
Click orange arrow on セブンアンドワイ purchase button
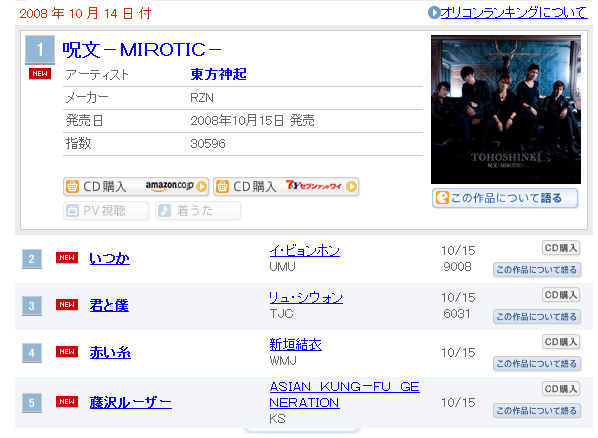click(x=351, y=187)
